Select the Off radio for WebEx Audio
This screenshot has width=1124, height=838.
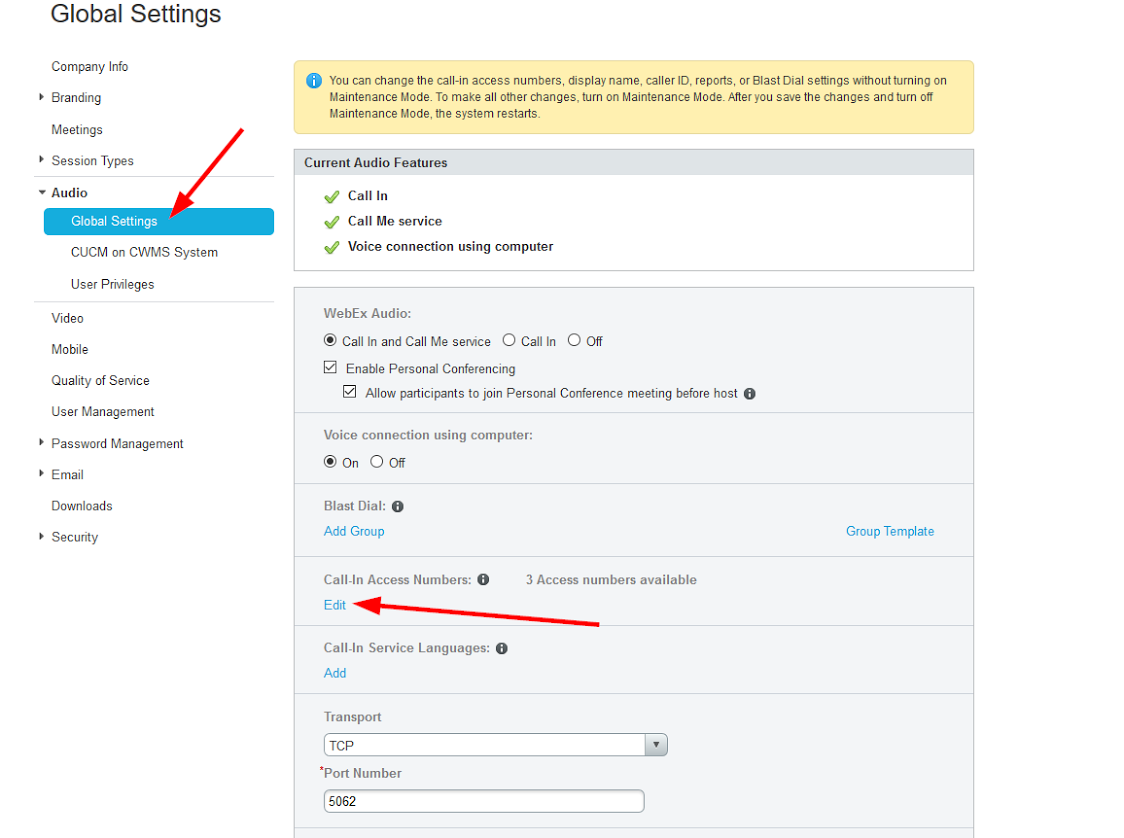pyautogui.click(x=574, y=340)
